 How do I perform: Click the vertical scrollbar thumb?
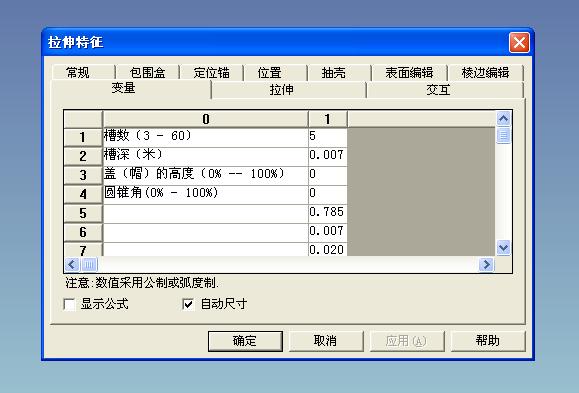[x=504, y=135]
